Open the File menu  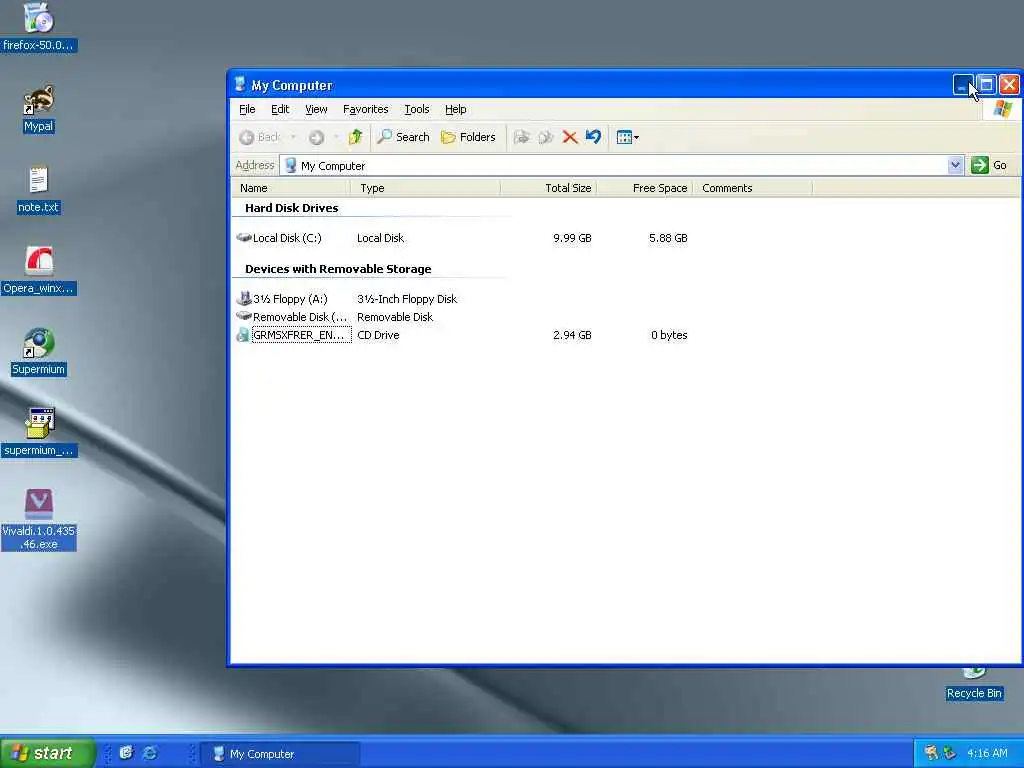point(247,109)
